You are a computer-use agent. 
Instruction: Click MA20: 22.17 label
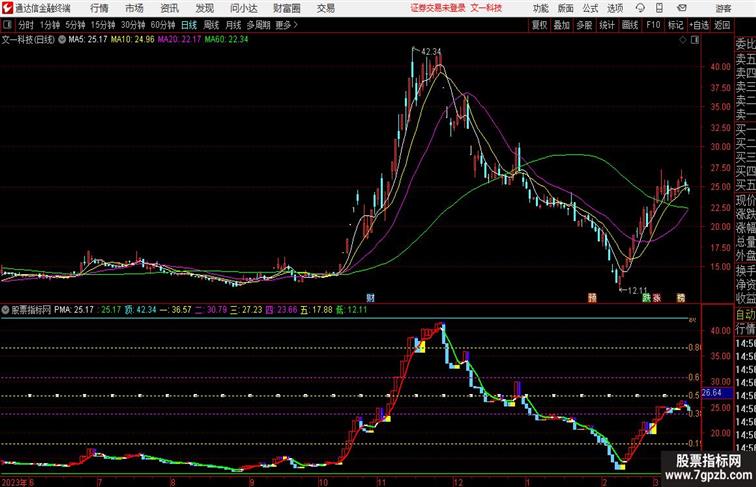click(x=179, y=40)
